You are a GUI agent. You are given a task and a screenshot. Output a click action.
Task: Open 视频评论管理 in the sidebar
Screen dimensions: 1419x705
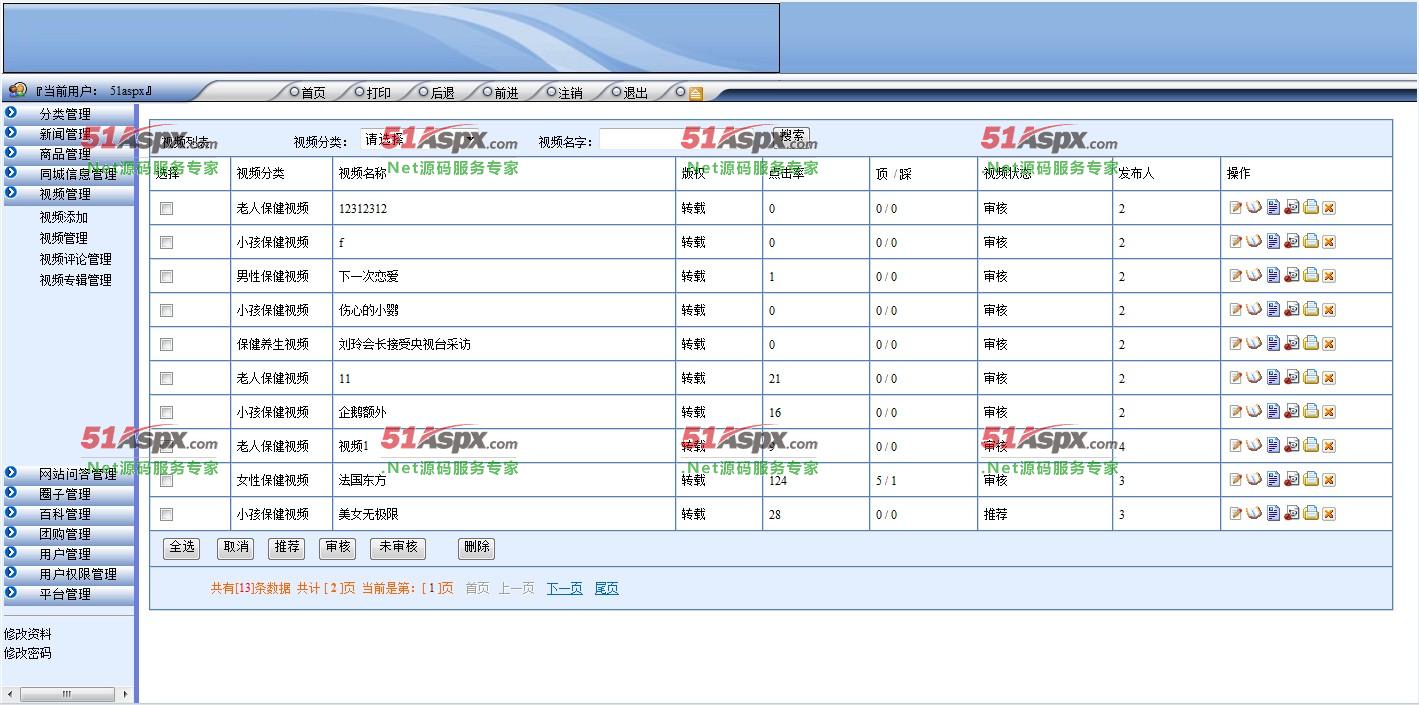(x=75, y=259)
